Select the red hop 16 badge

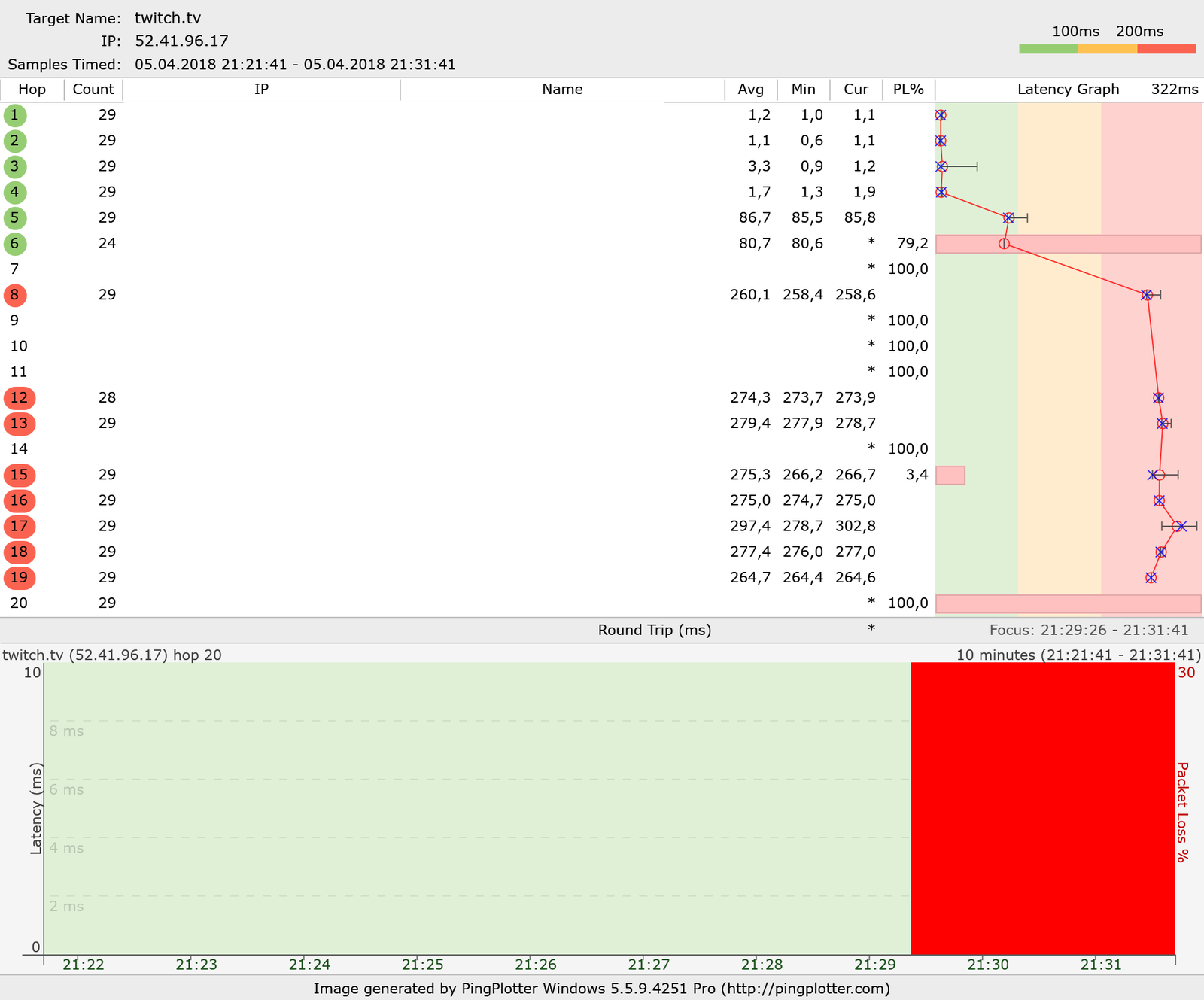click(x=19, y=500)
